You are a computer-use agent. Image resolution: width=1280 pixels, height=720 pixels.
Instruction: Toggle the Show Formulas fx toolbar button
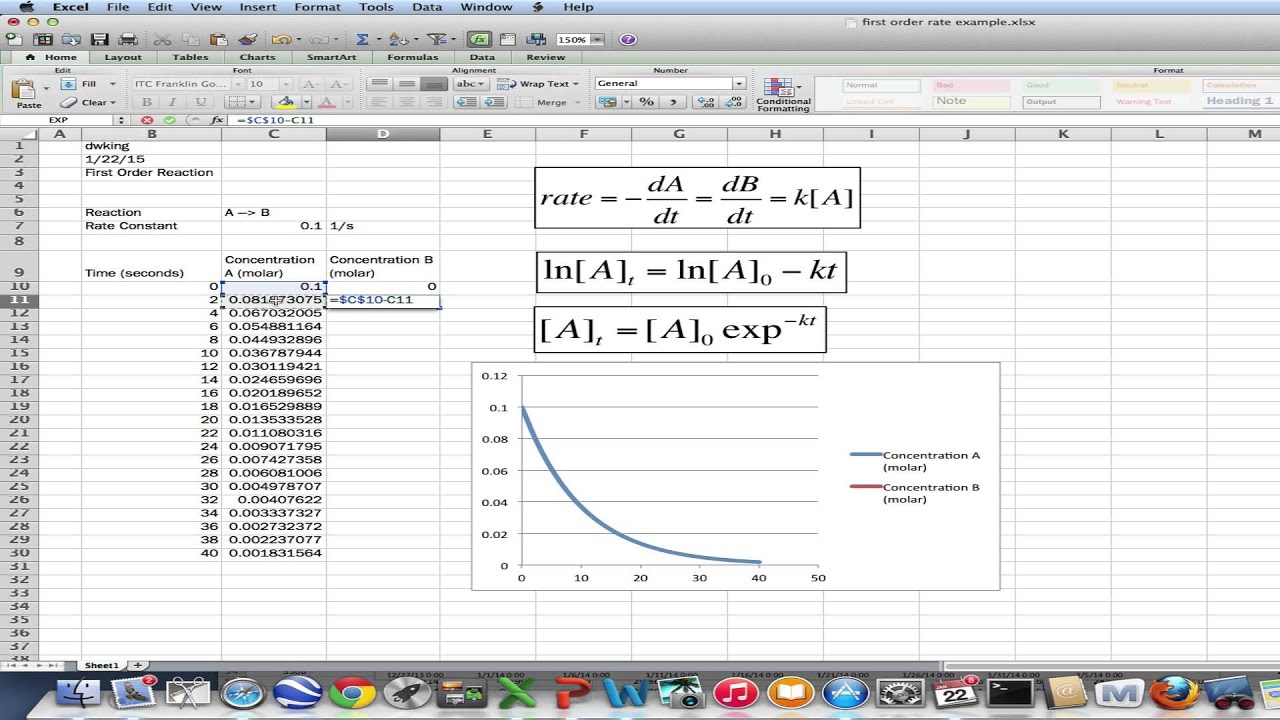point(479,40)
